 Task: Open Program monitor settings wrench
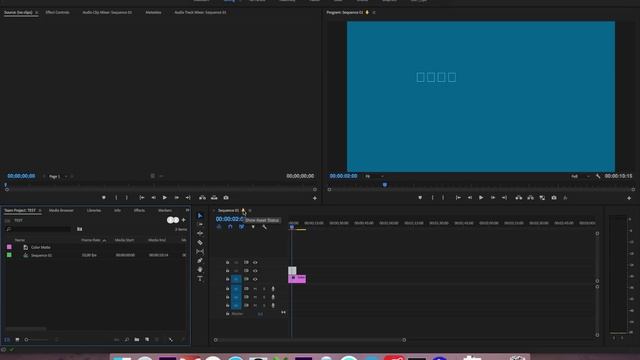[x=598, y=176]
